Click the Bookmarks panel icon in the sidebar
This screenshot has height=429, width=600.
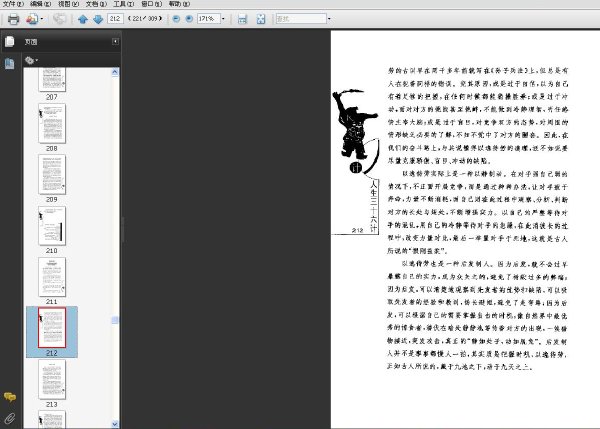[10, 64]
